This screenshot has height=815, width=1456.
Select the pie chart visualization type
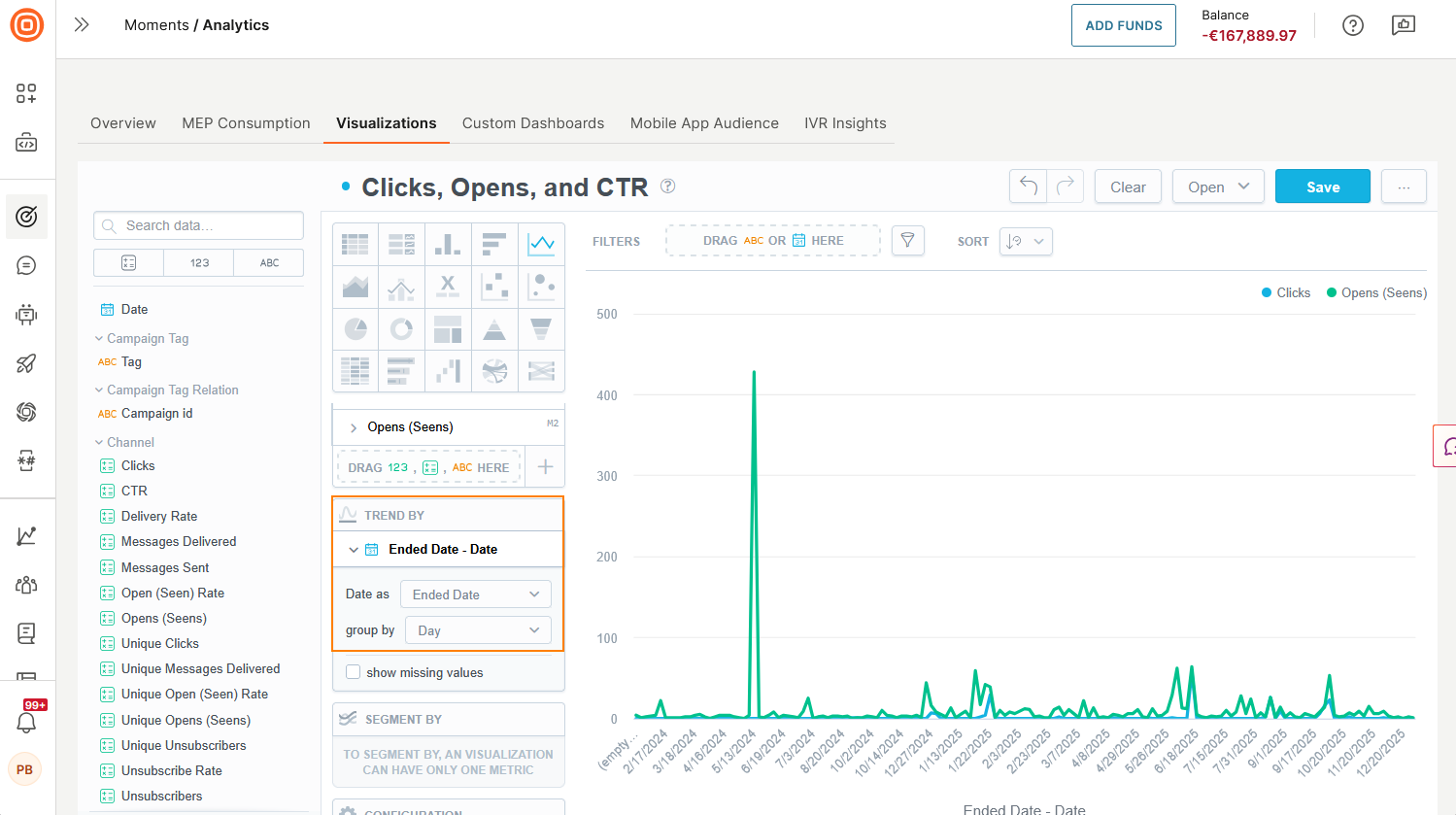point(355,328)
